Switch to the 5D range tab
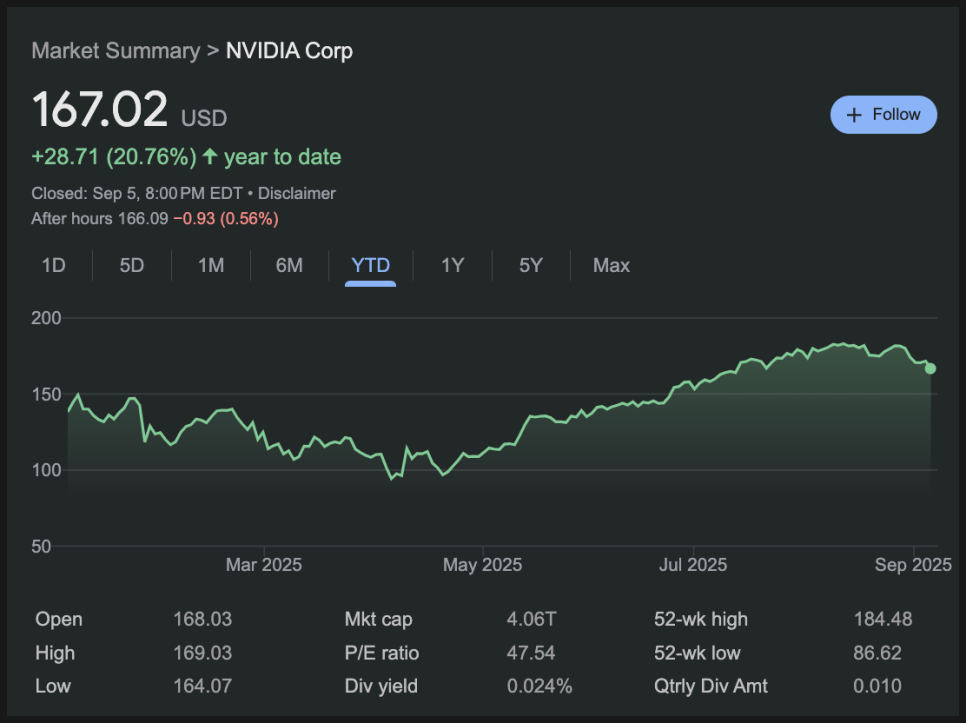966x723 pixels. 132,265
